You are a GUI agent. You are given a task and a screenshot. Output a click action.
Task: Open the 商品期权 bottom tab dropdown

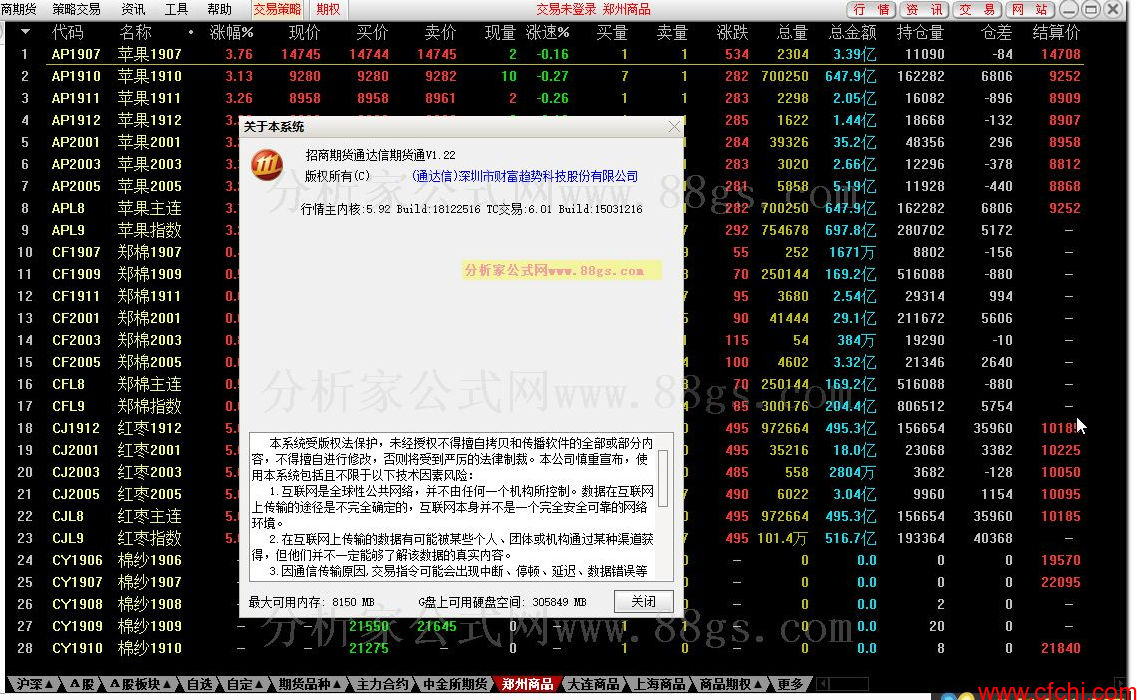[x=730, y=684]
